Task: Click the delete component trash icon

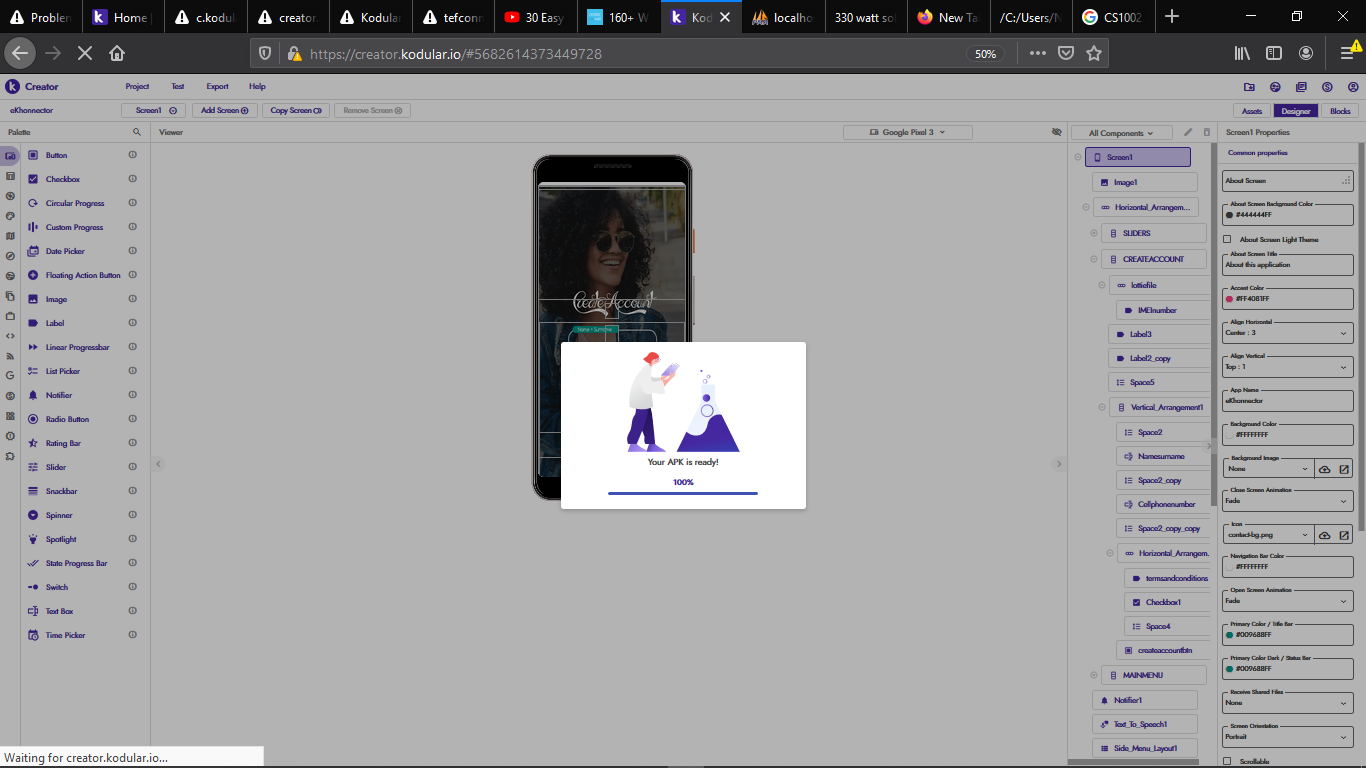Action: tap(1206, 132)
